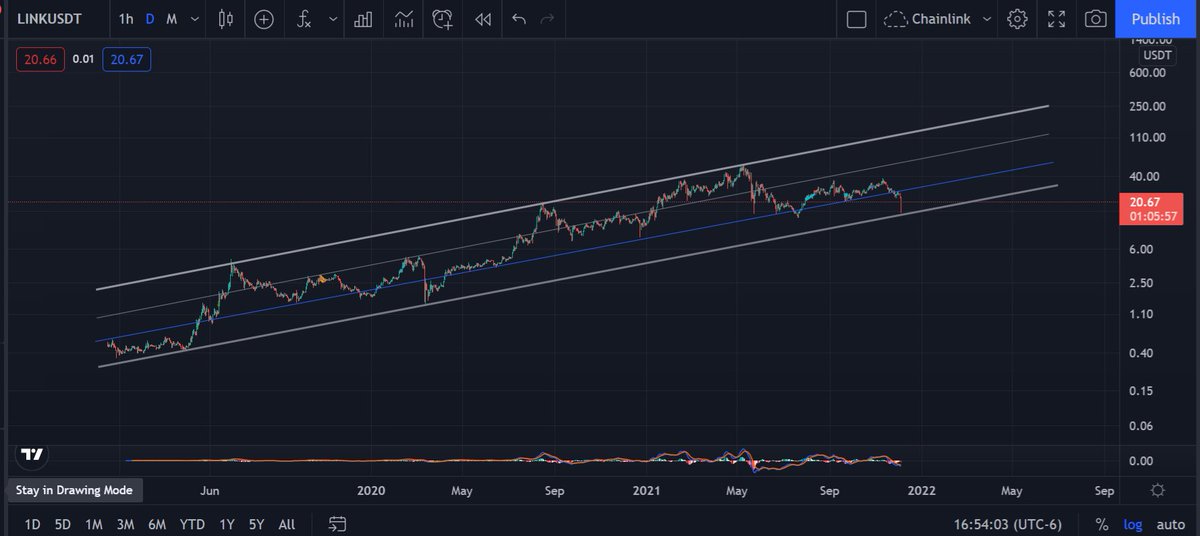Image resolution: width=1200 pixels, height=536 pixels.
Task: Click the TradingView logo on the chart
Action: click(x=33, y=455)
